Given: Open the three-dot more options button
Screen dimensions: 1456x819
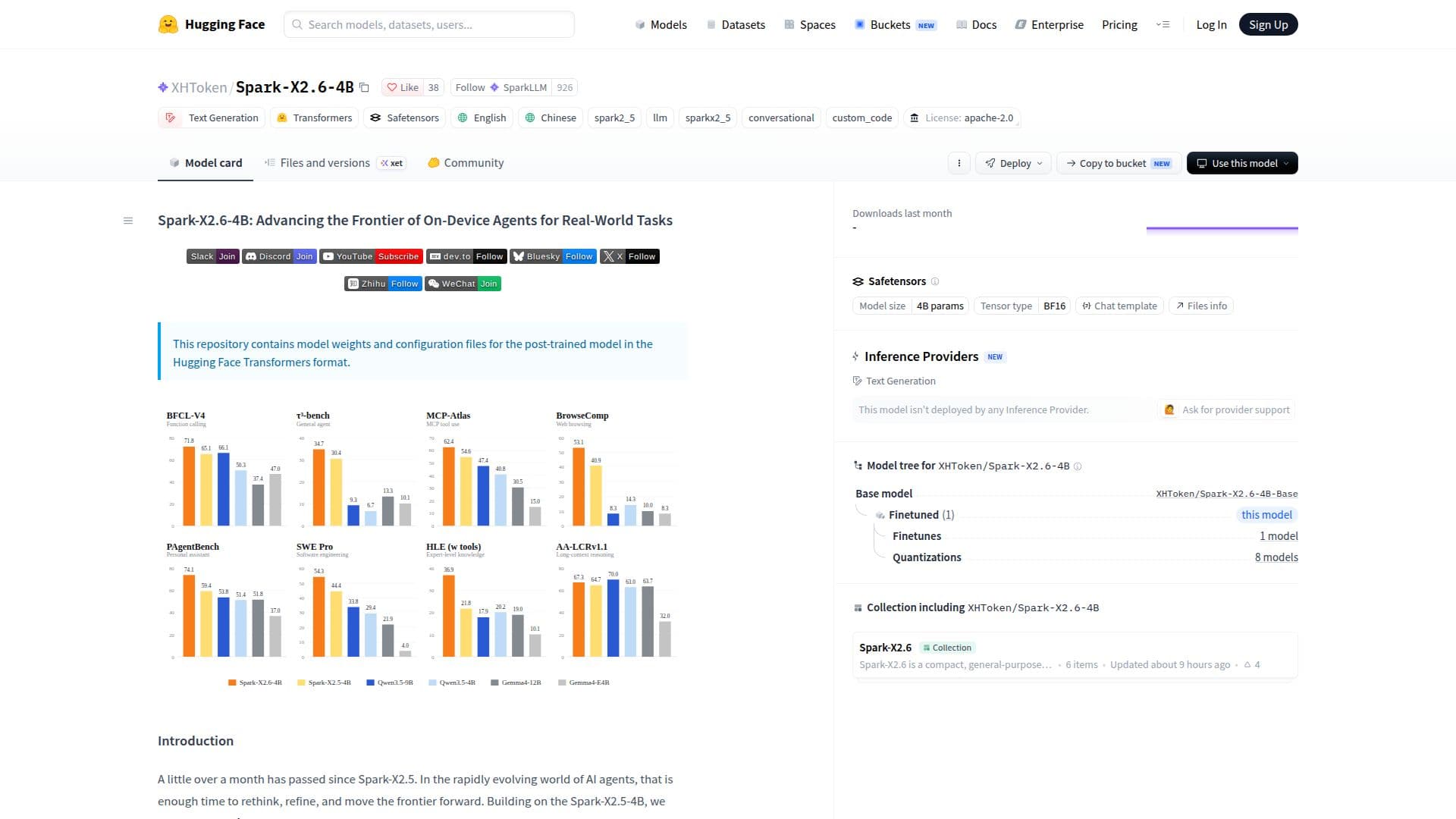Looking at the screenshot, I should [x=959, y=163].
